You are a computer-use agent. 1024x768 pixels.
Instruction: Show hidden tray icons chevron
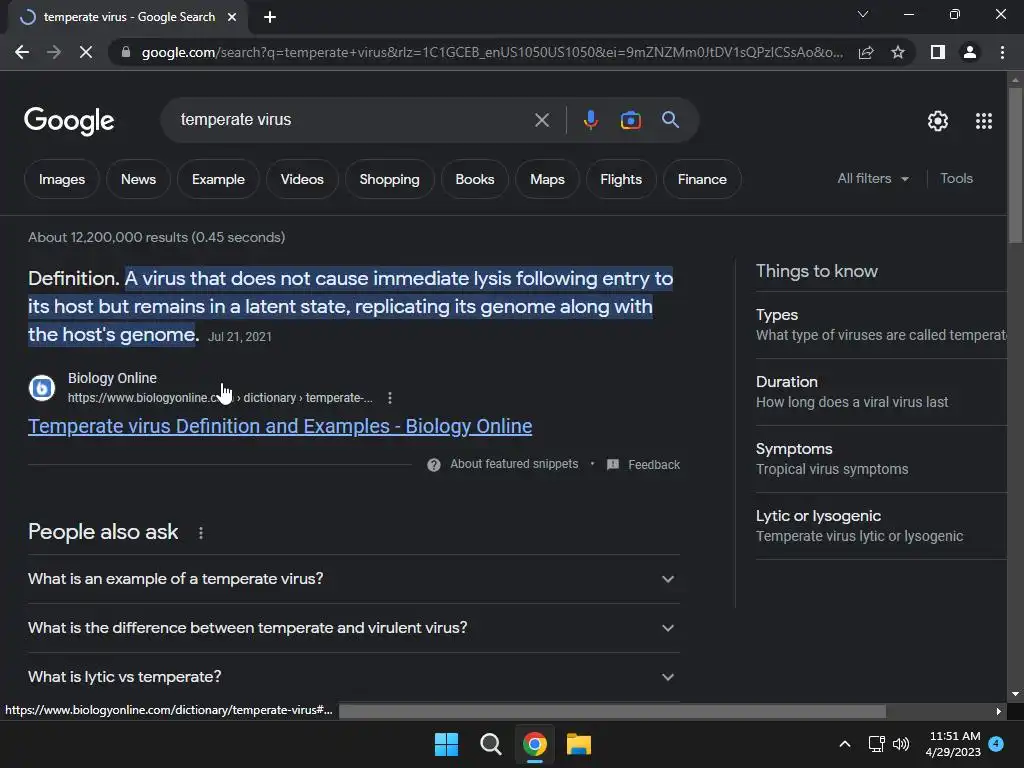[844, 744]
